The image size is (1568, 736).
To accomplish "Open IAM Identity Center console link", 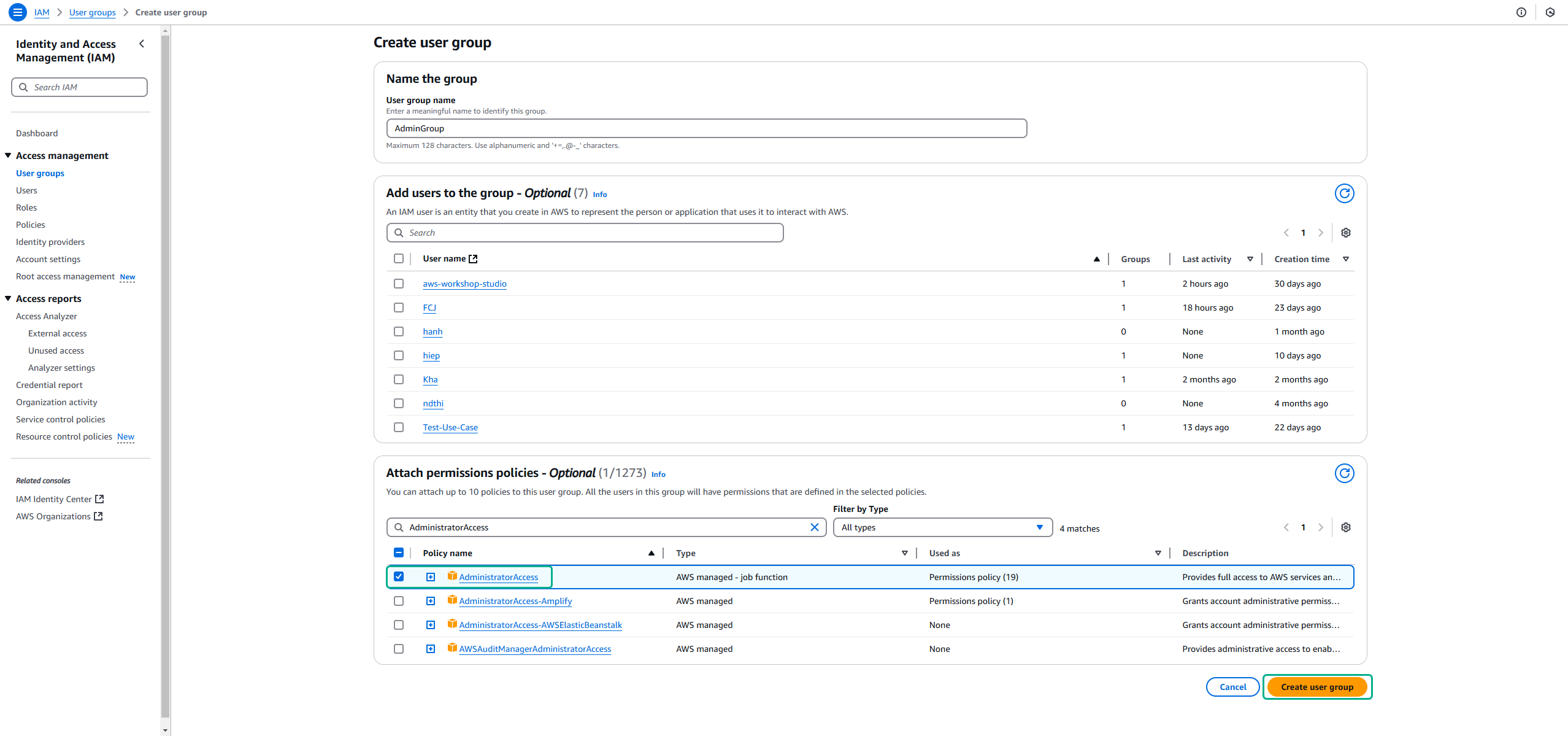I will (60, 499).
